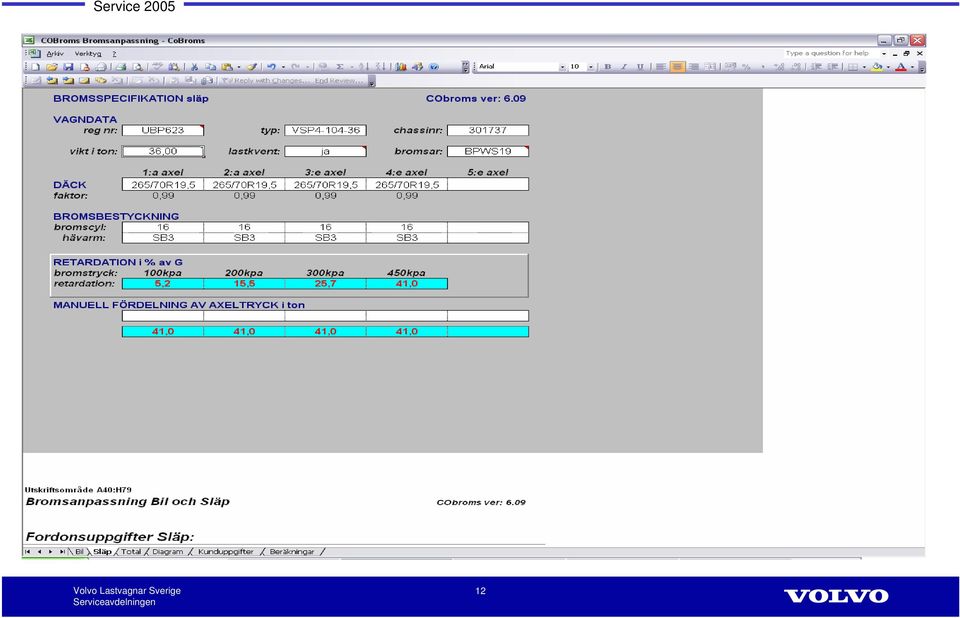Switch to the Bil sheet tab

tap(79, 552)
